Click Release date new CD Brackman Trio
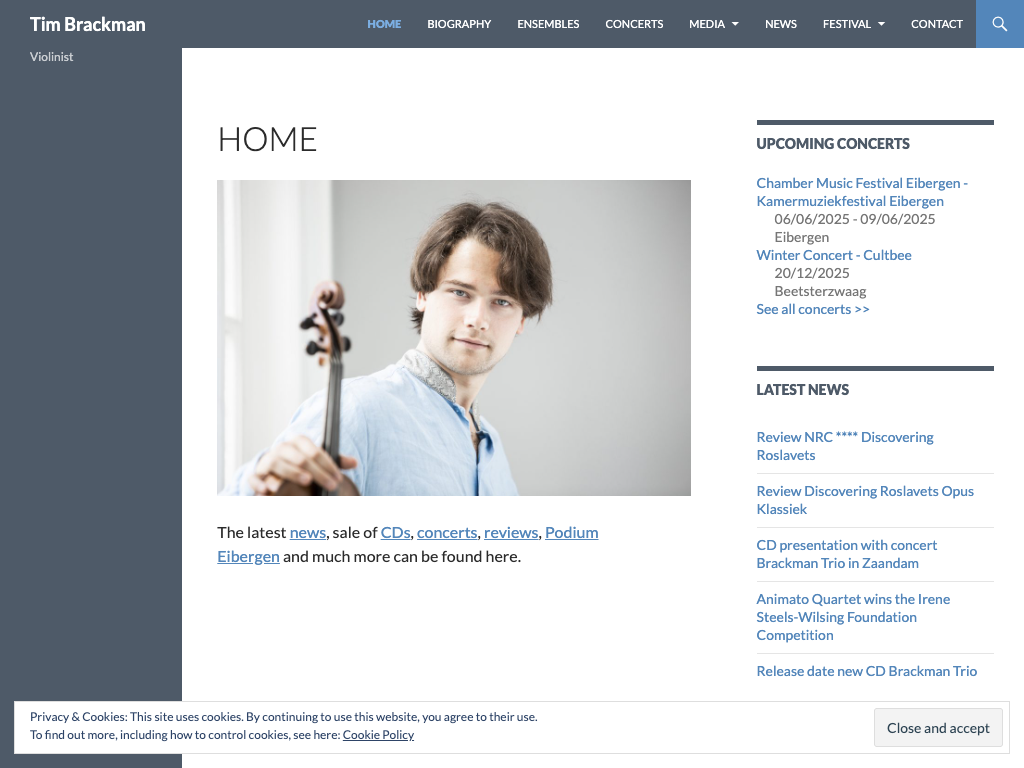The image size is (1024, 768). point(867,671)
